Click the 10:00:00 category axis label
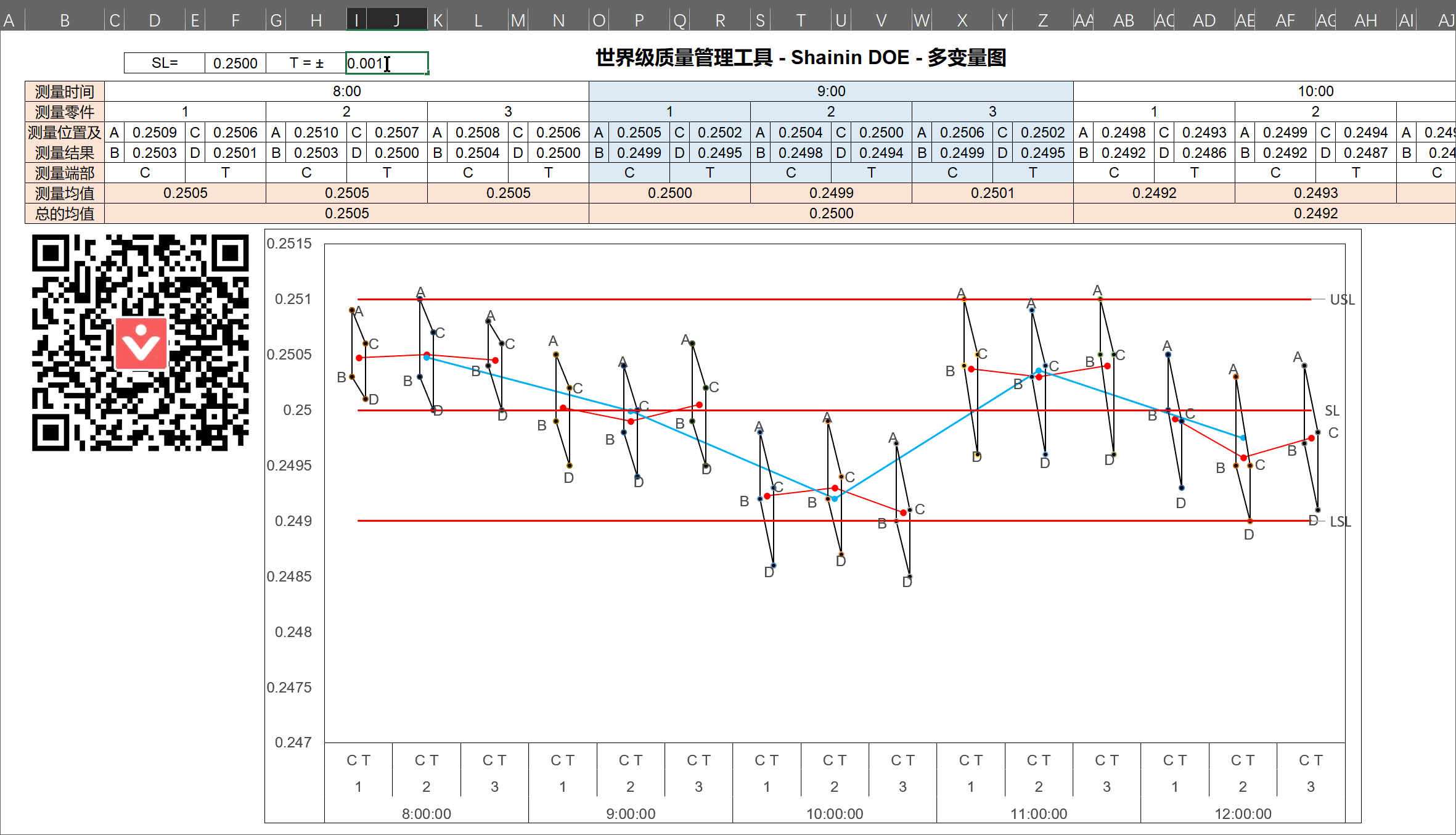 coord(835,813)
